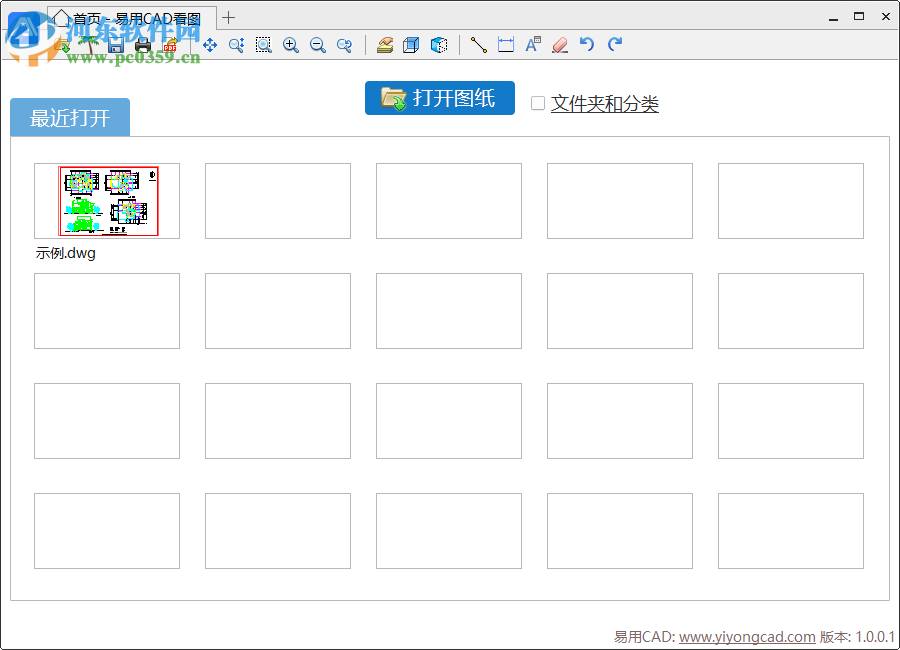Viewport: 900px width, 650px height.
Task: Click the Redo icon
Action: [614, 45]
